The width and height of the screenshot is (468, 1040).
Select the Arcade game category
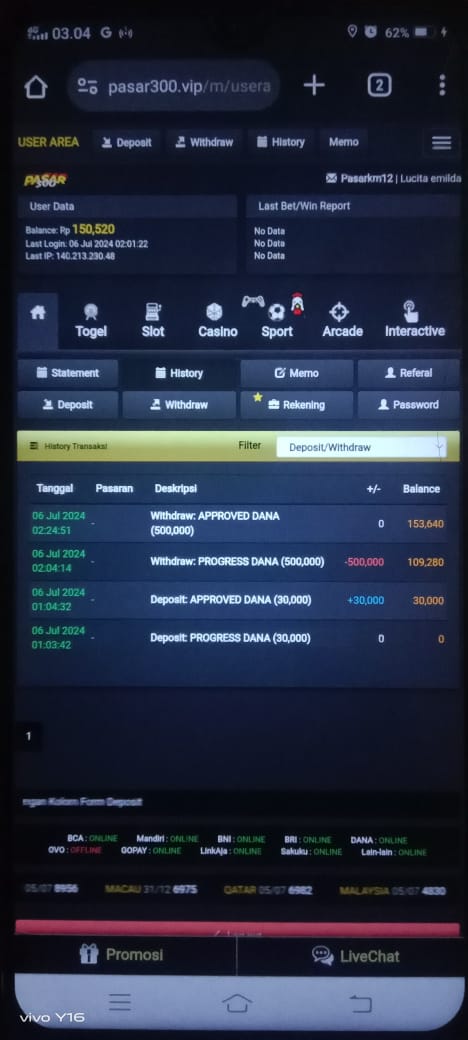pyautogui.click(x=342, y=321)
